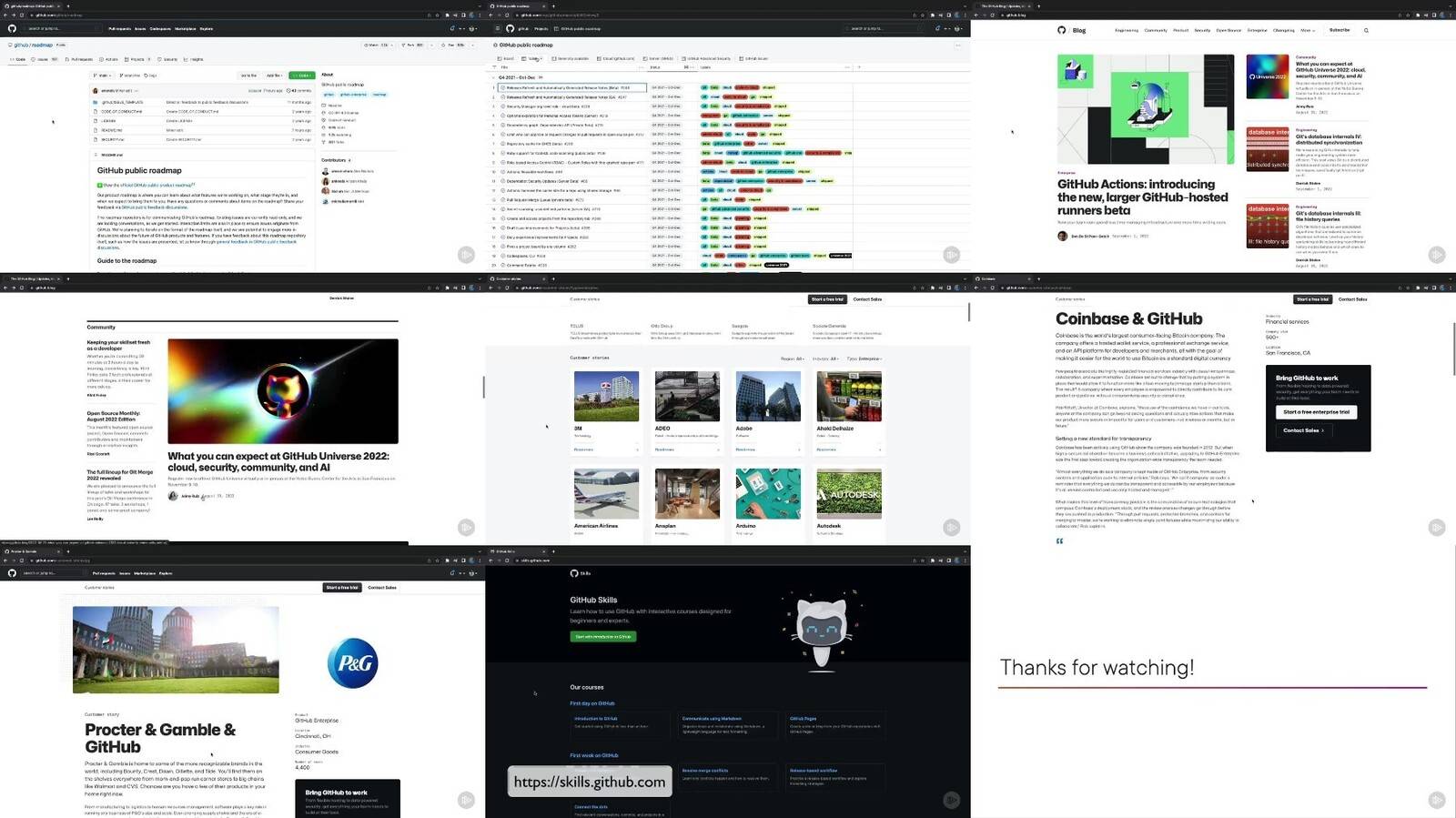Click Start a free trial in customer stories grid
The width and height of the screenshot is (1456, 818).
[827, 299]
